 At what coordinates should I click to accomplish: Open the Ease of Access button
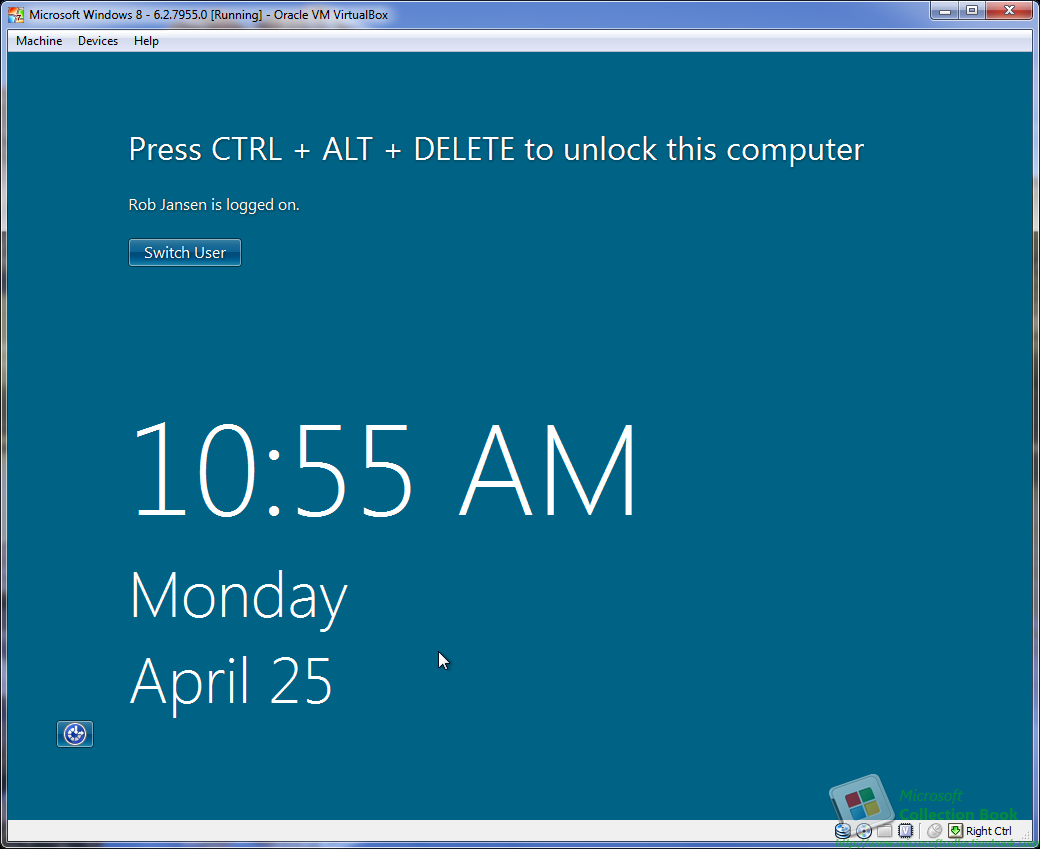click(75, 734)
